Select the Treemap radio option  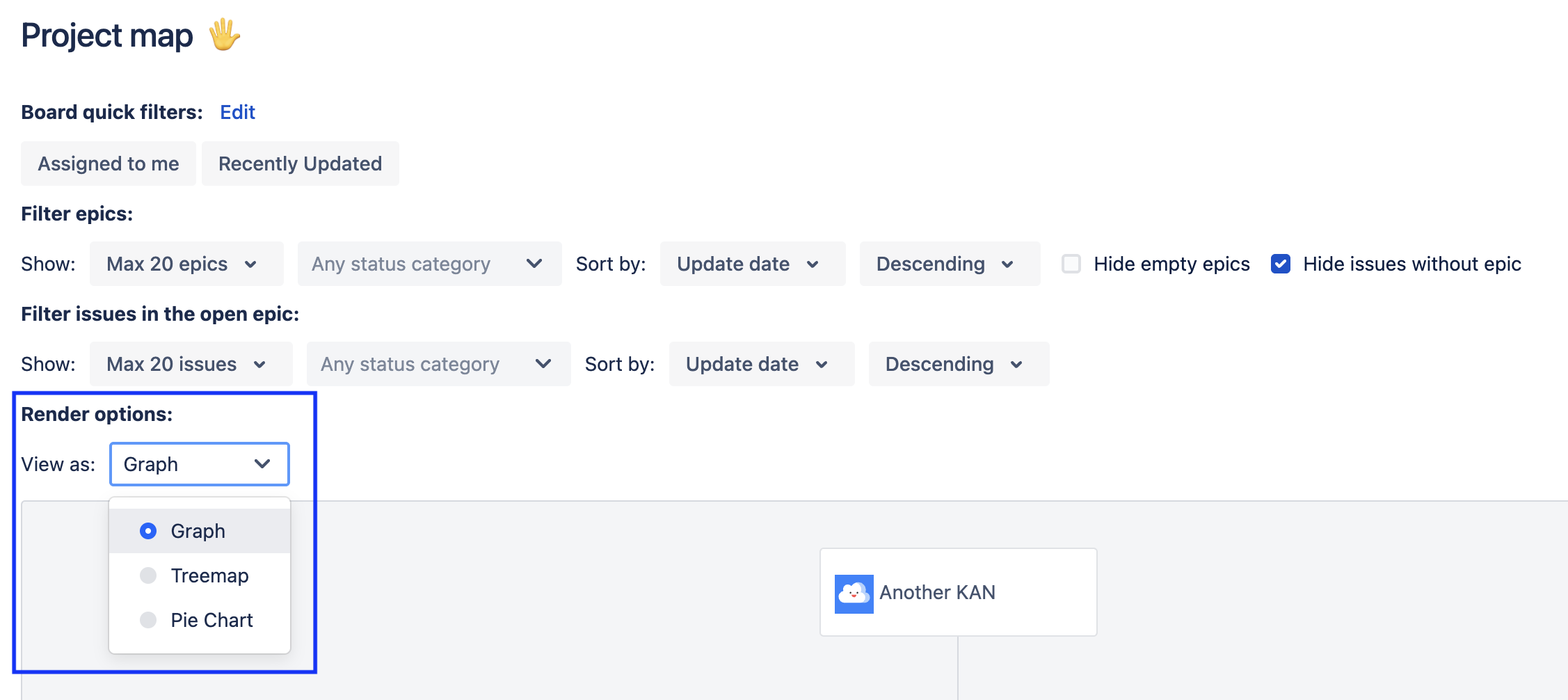tap(148, 575)
